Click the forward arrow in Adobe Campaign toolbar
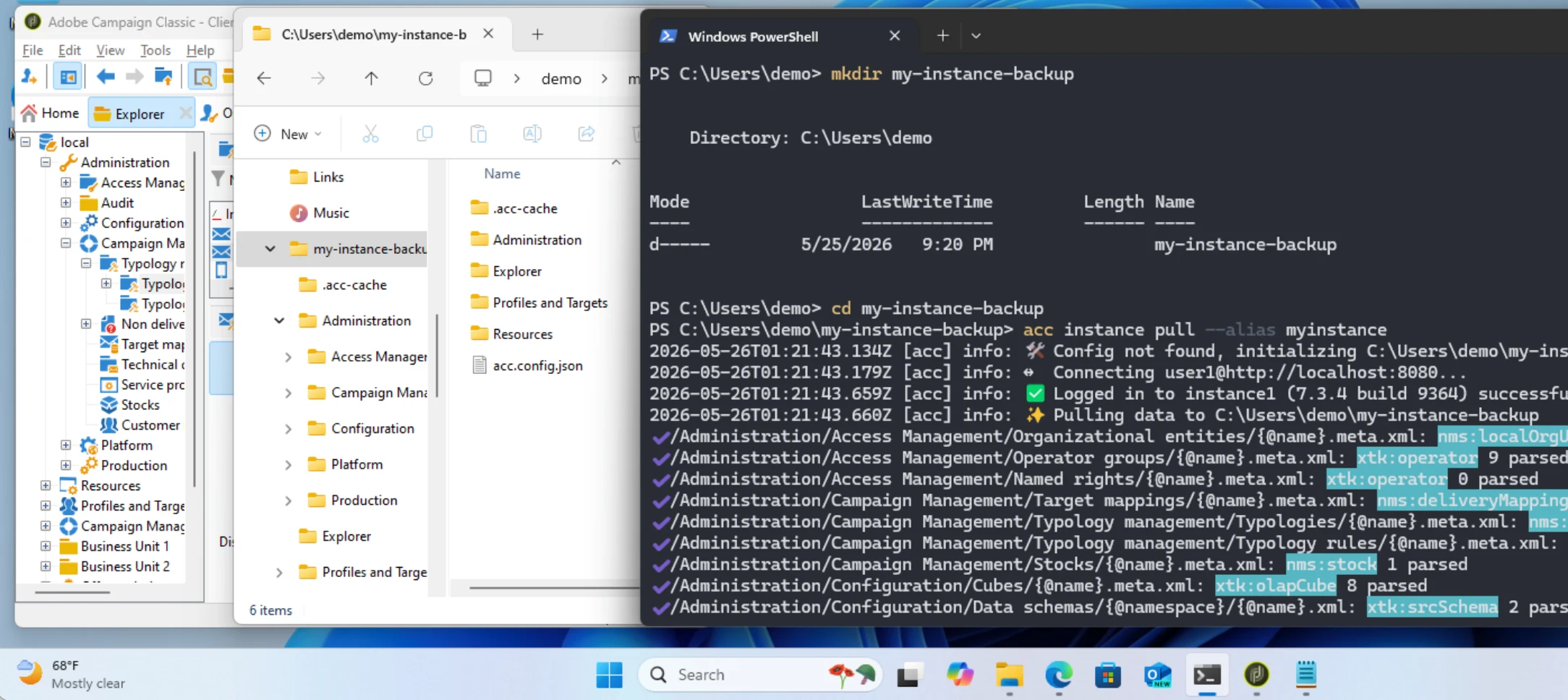This screenshot has height=700, width=1568. 135,76
